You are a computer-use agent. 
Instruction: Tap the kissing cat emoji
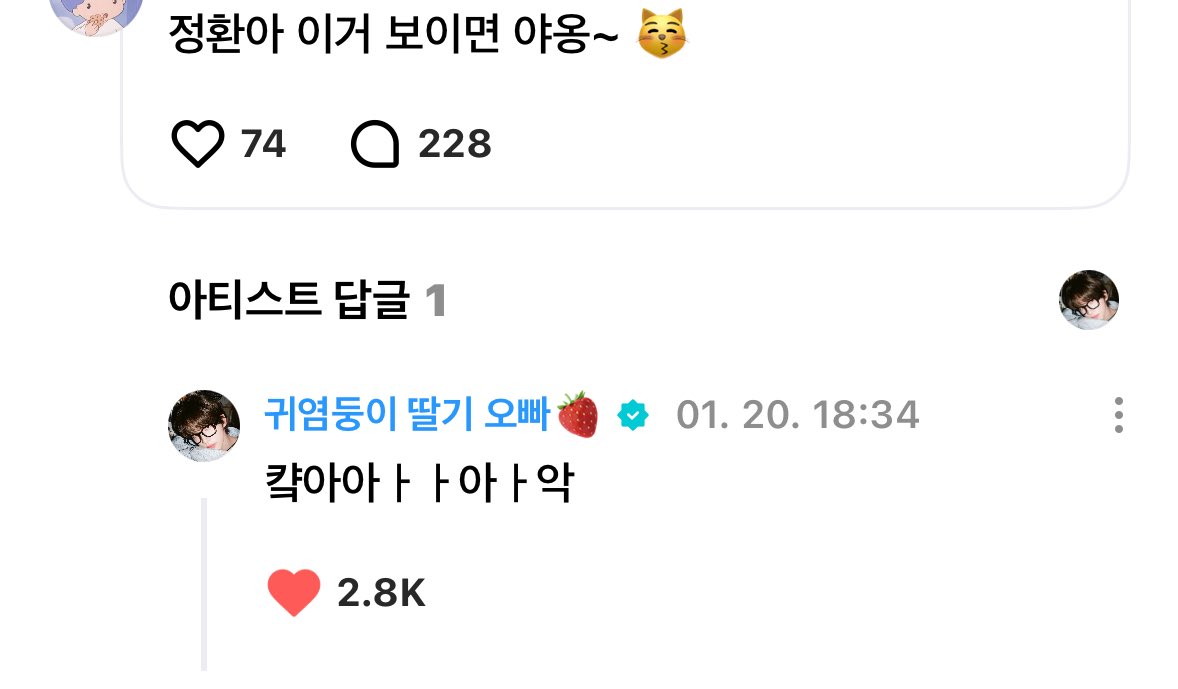pyautogui.click(x=661, y=34)
